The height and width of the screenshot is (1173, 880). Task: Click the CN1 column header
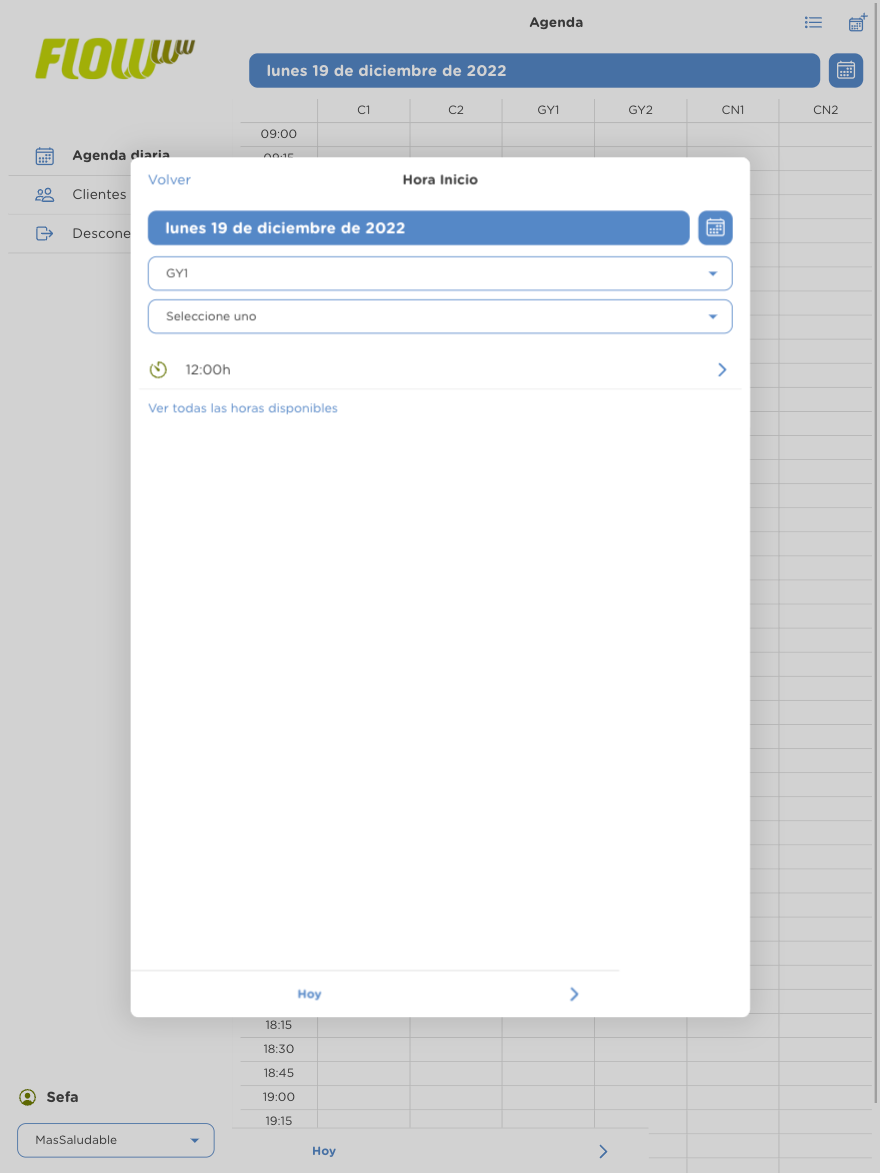733,110
